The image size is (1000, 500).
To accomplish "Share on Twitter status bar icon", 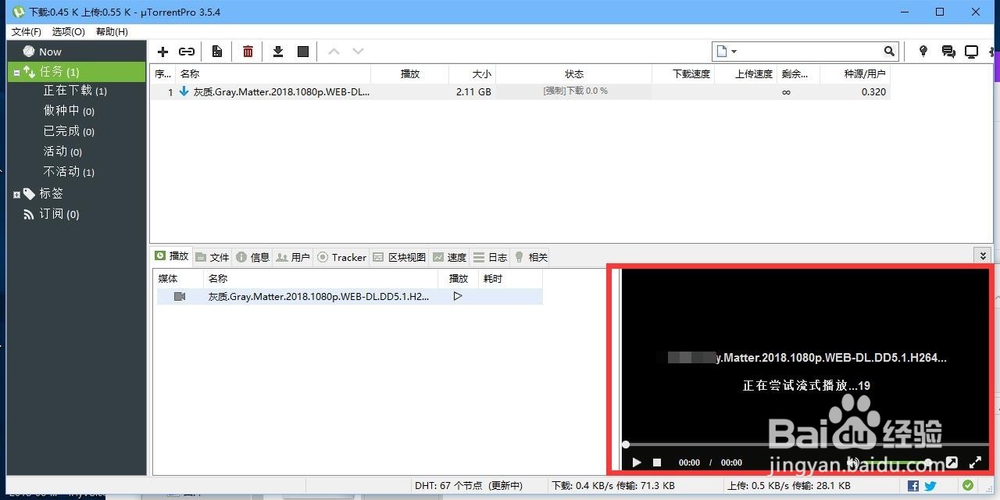I will pyautogui.click(x=930, y=485).
